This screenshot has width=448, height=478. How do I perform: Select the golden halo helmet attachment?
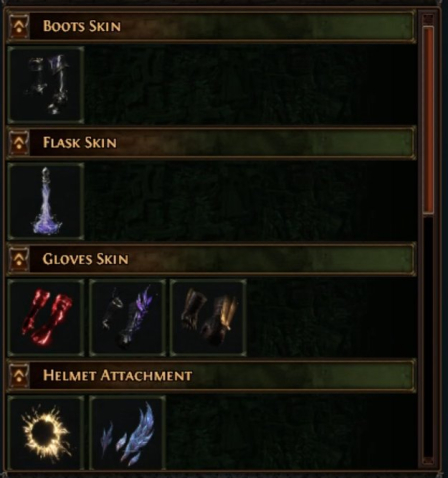[46, 433]
